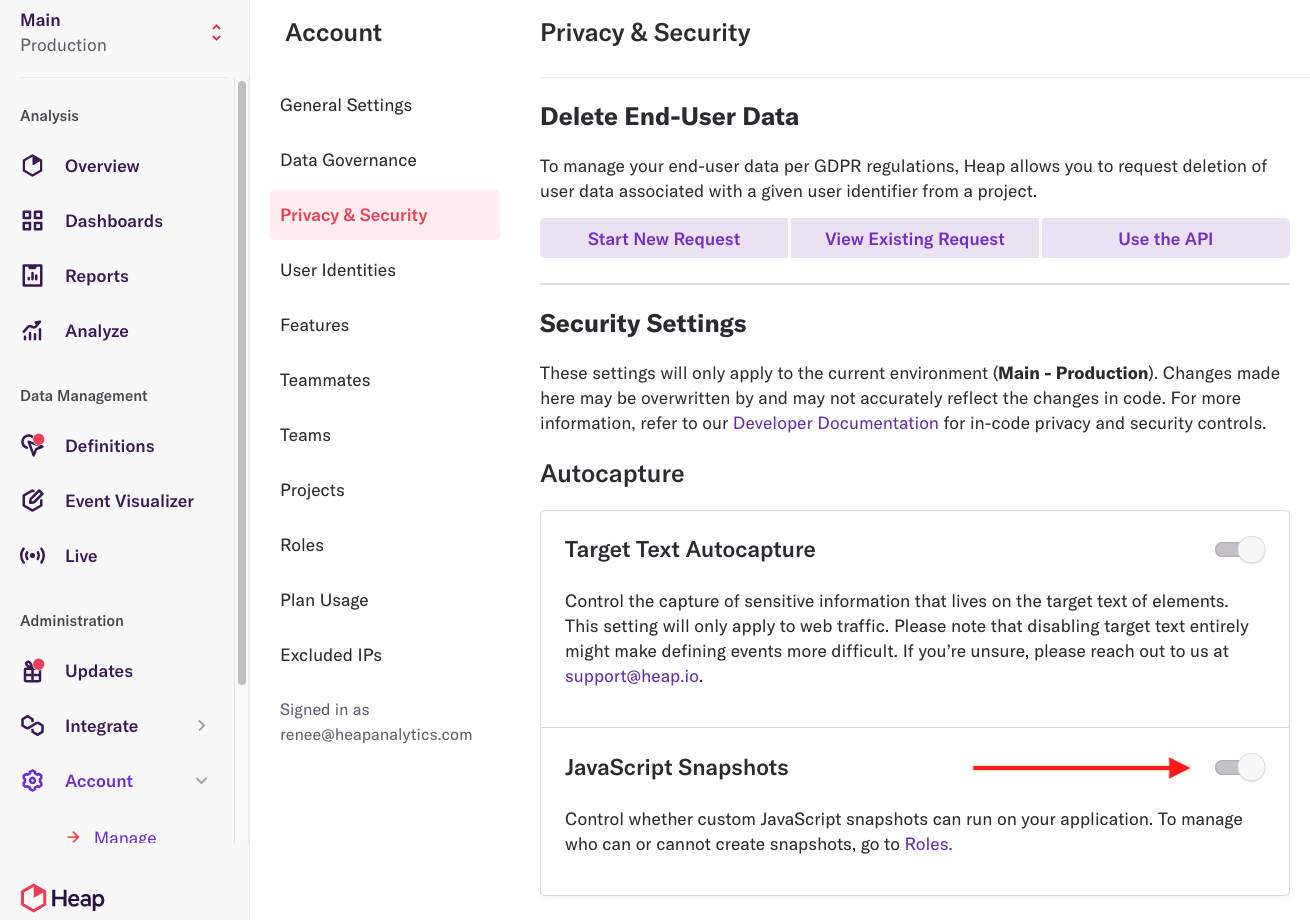Image resolution: width=1310 pixels, height=920 pixels.
Task: Click the Overview cube icon
Action: pyautogui.click(x=32, y=166)
